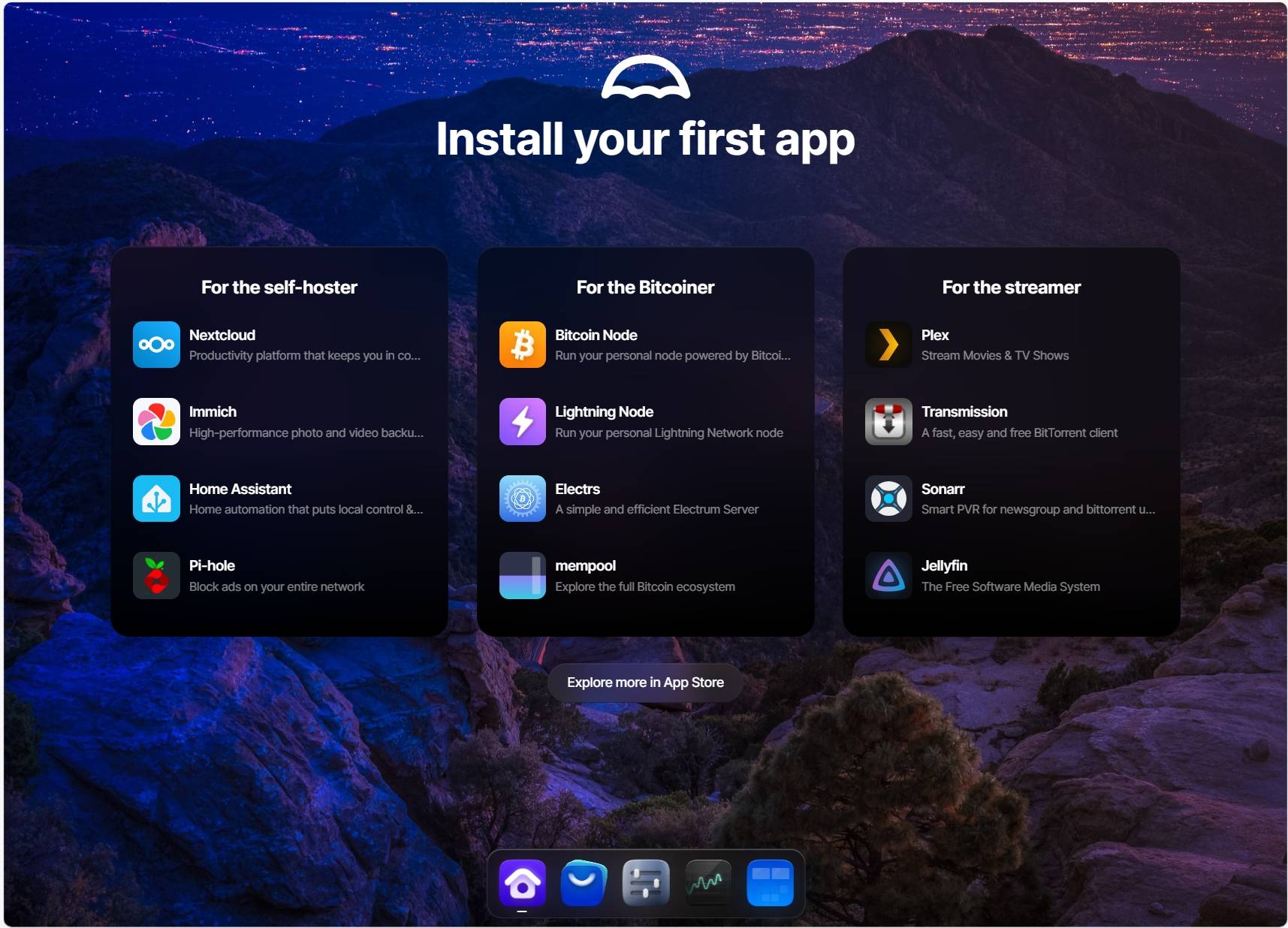Select the Plex app title
This screenshot has height=928, width=1288.
(935, 335)
